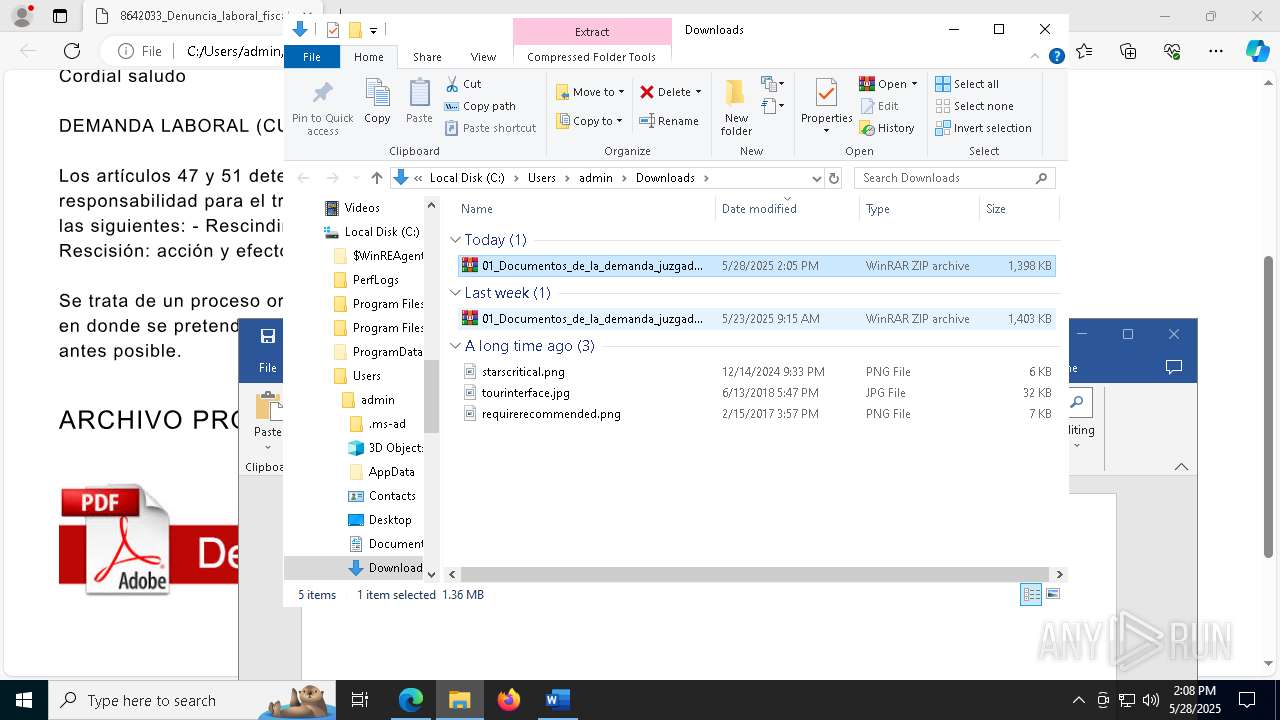The height and width of the screenshot is (720, 1280).
Task: Open Properties of selected file
Action: (x=826, y=107)
